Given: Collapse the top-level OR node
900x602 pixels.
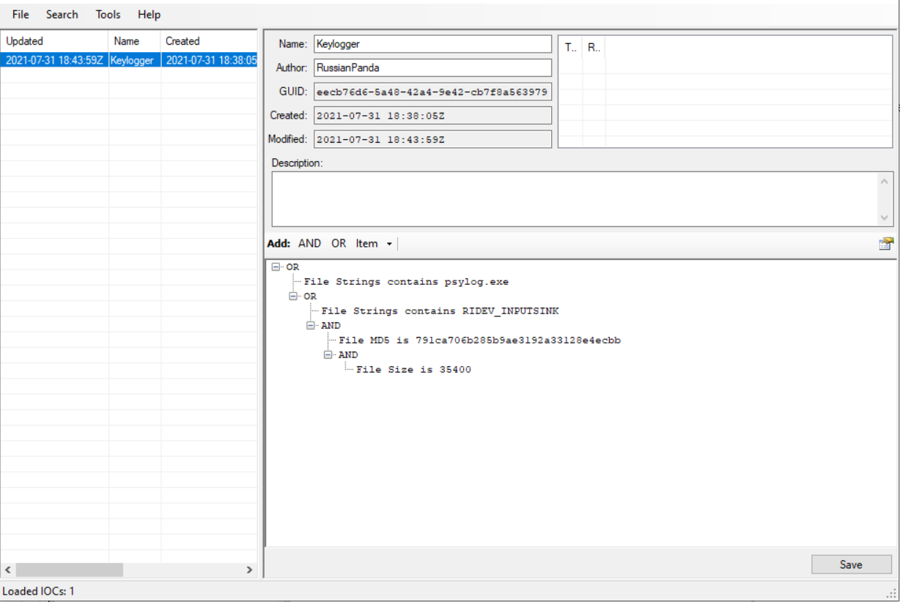Looking at the screenshot, I should pos(276,267).
